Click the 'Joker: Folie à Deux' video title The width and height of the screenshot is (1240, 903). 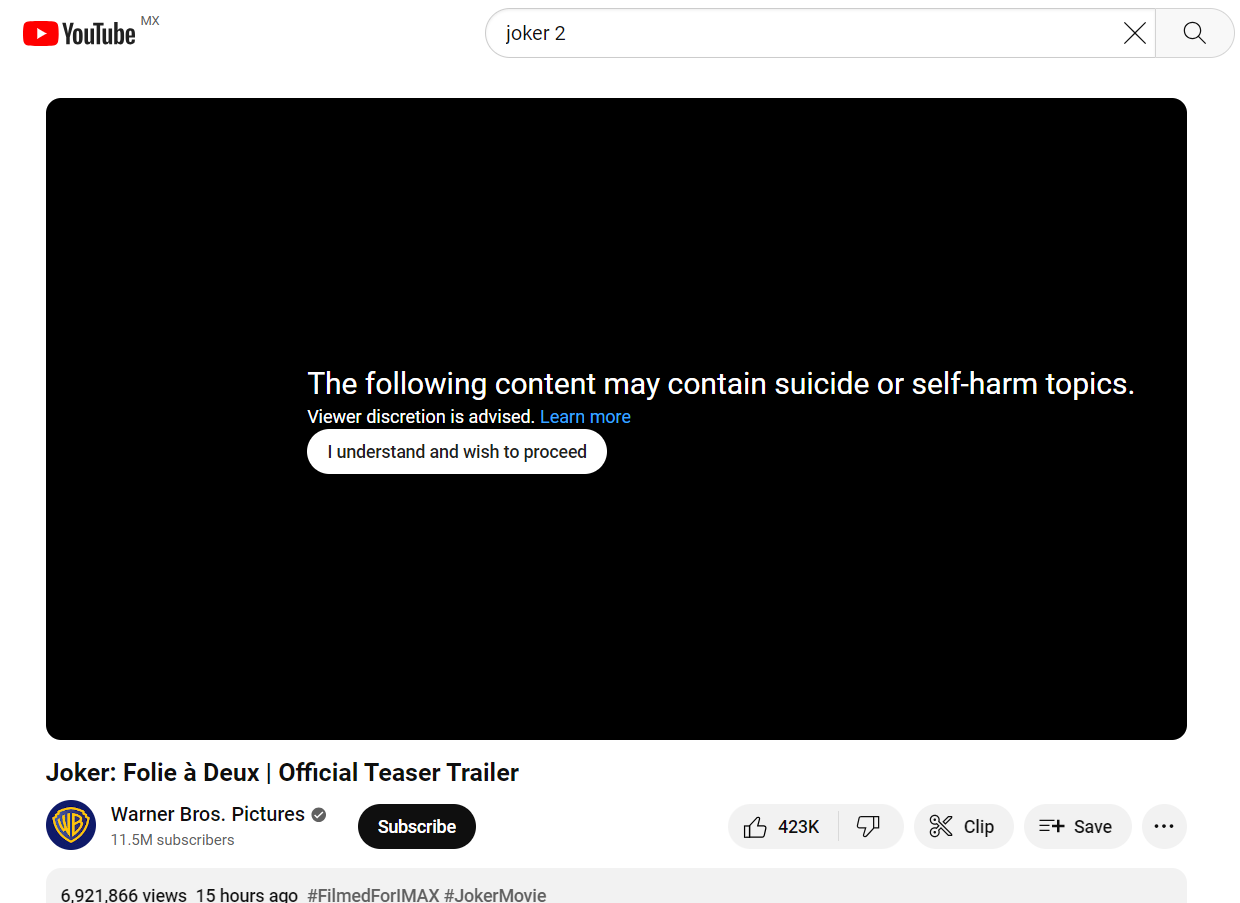click(x=282, y=773)
